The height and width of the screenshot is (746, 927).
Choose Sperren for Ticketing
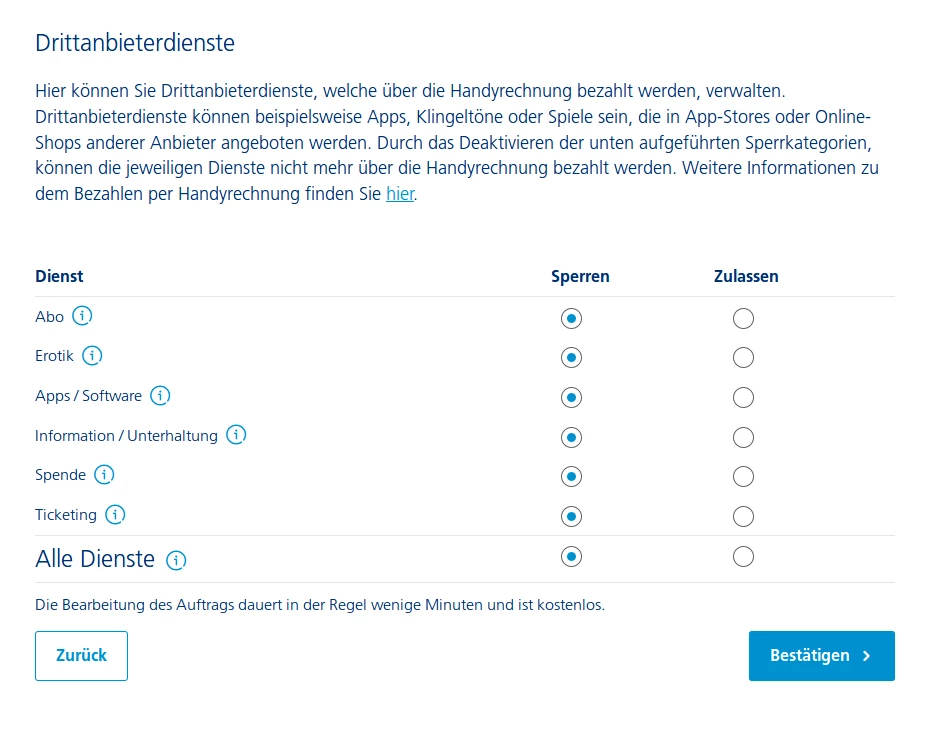click(x=571, y=516)
